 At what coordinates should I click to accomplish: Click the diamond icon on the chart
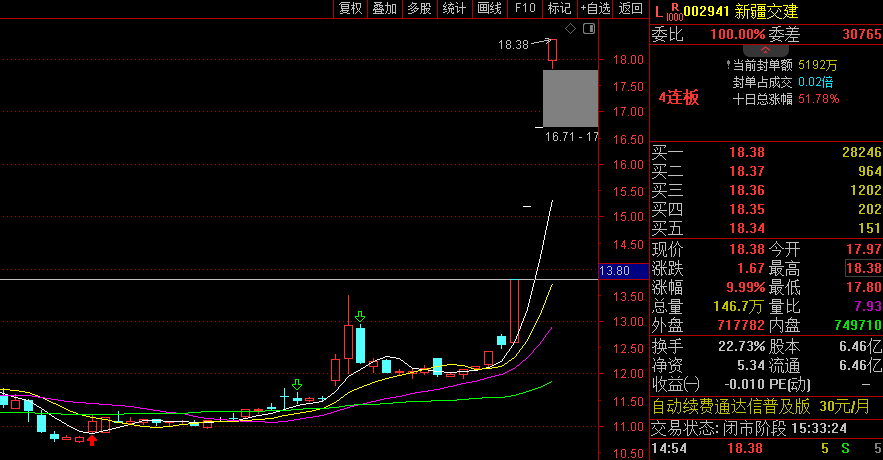click(x=570, y=29)
